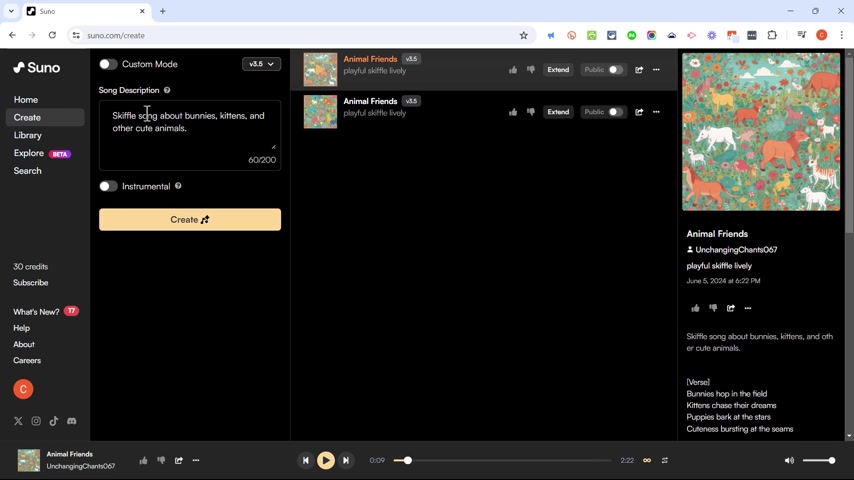Open Suno's TikTok page
This screenshot has width=854, height=480.
(x=53, y=421)
